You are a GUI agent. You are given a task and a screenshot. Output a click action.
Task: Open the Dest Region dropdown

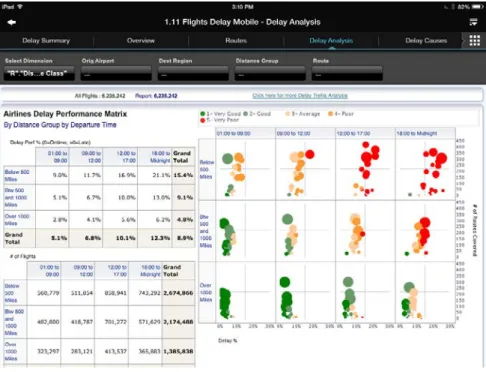pyautogui.click(x=193, y=73)
